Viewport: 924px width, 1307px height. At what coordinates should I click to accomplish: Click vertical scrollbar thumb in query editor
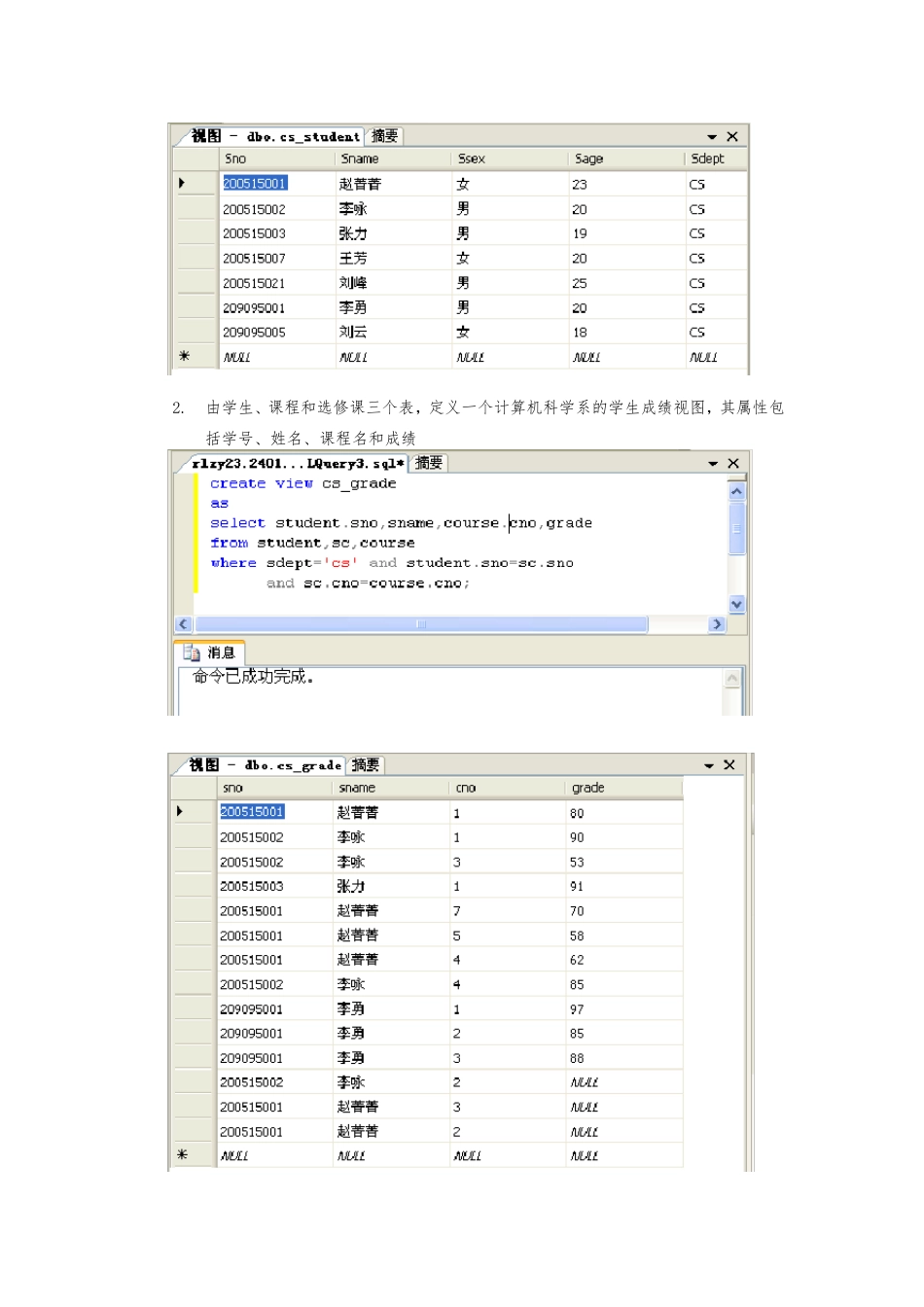736,528
